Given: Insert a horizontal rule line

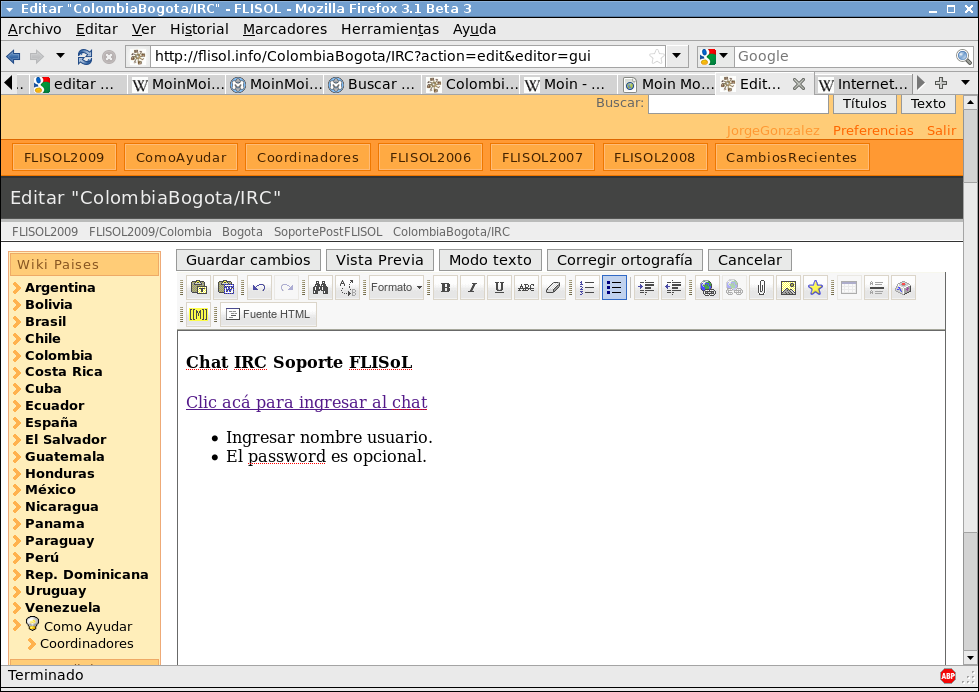Looking at the screenshot, I should (x=876, y=288).
